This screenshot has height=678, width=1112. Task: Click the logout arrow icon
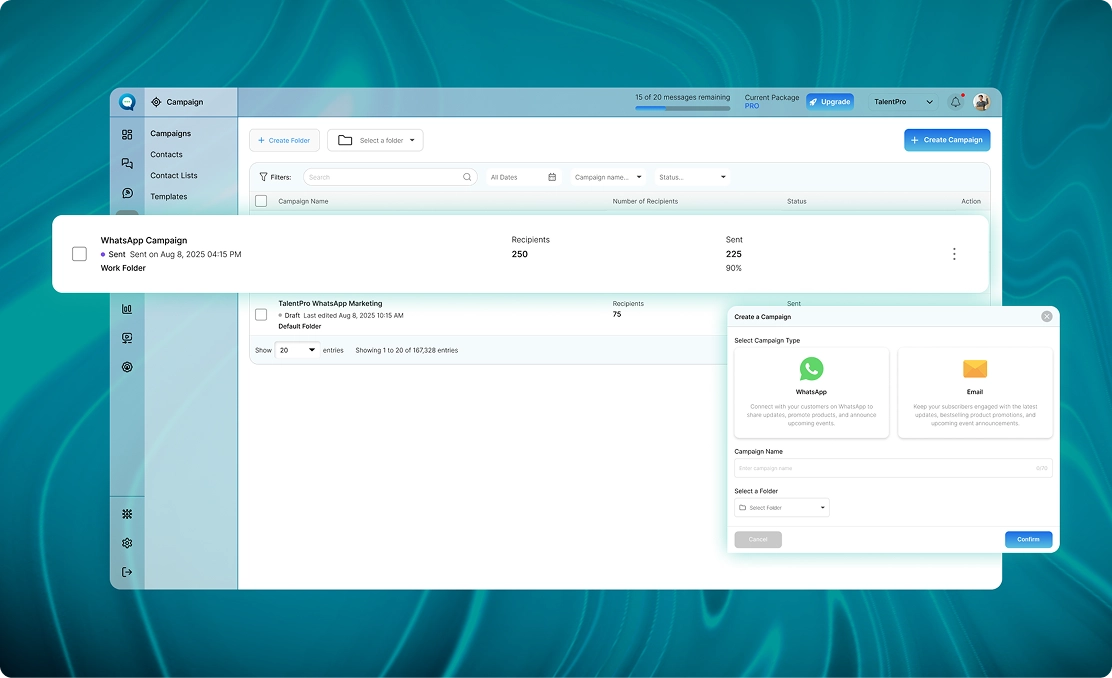coord(127,572)
